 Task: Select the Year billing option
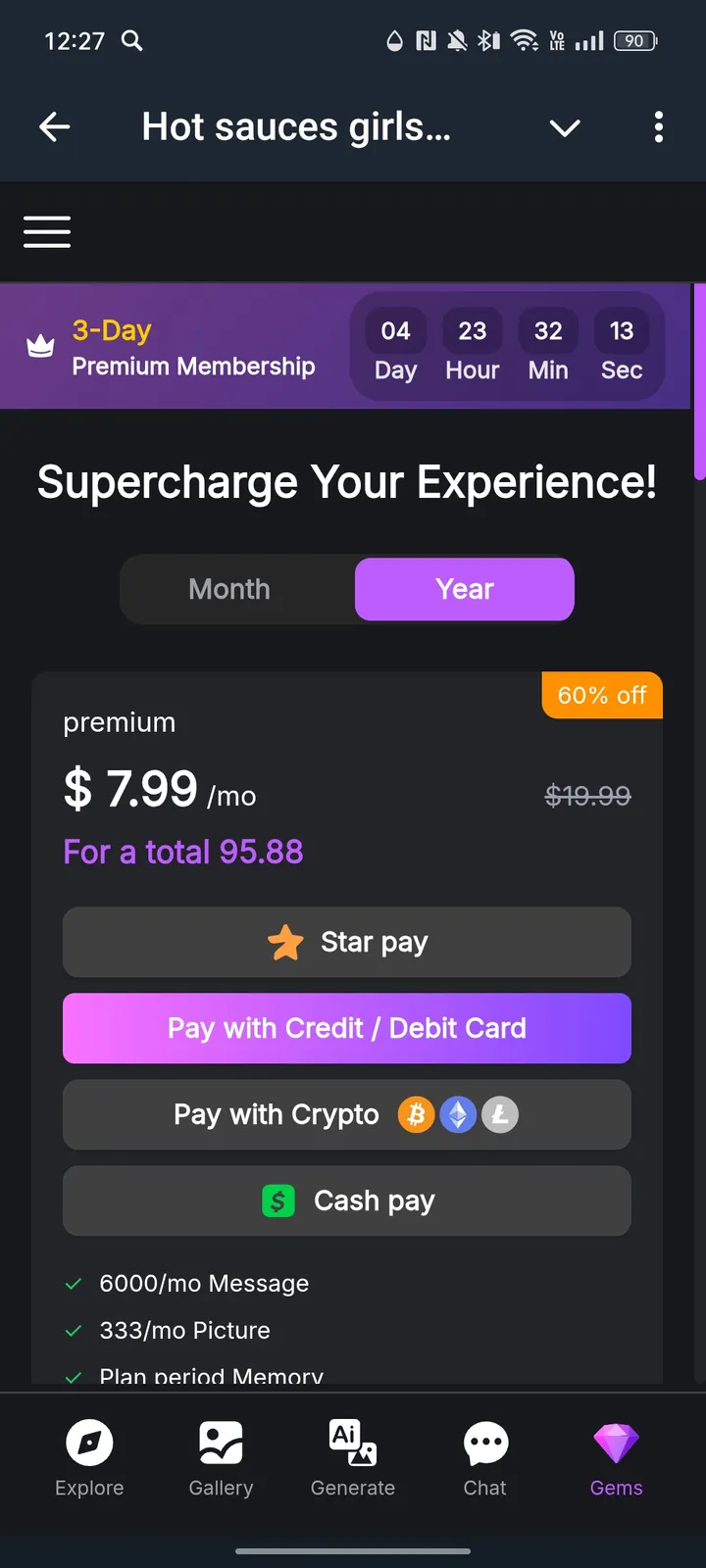tap(465, 589)
